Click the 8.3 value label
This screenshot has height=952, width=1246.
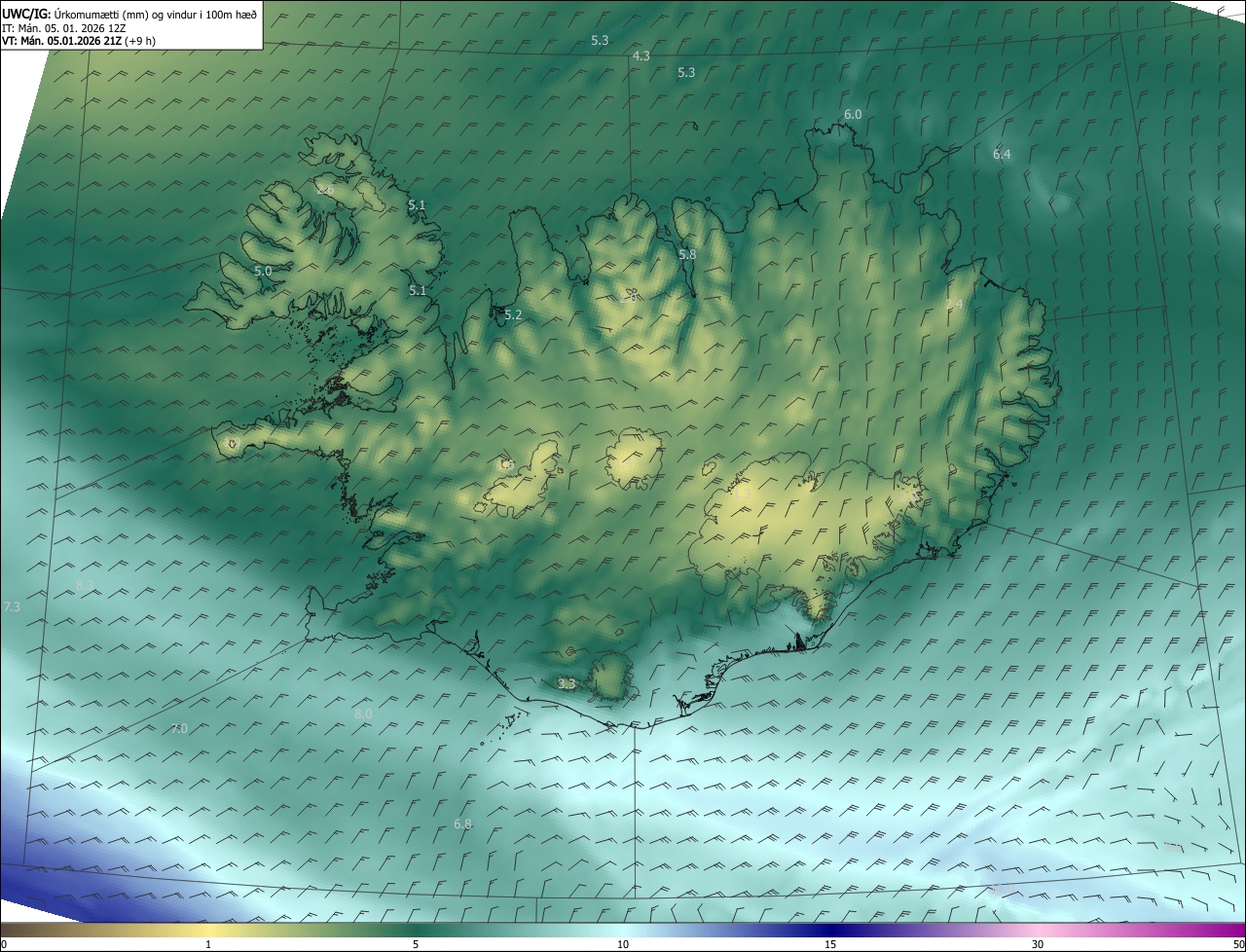pos(85,585)
